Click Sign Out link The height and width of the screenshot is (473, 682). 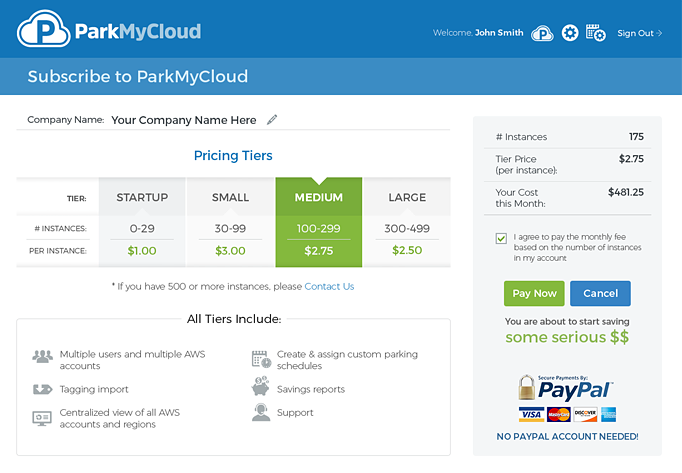639,33
